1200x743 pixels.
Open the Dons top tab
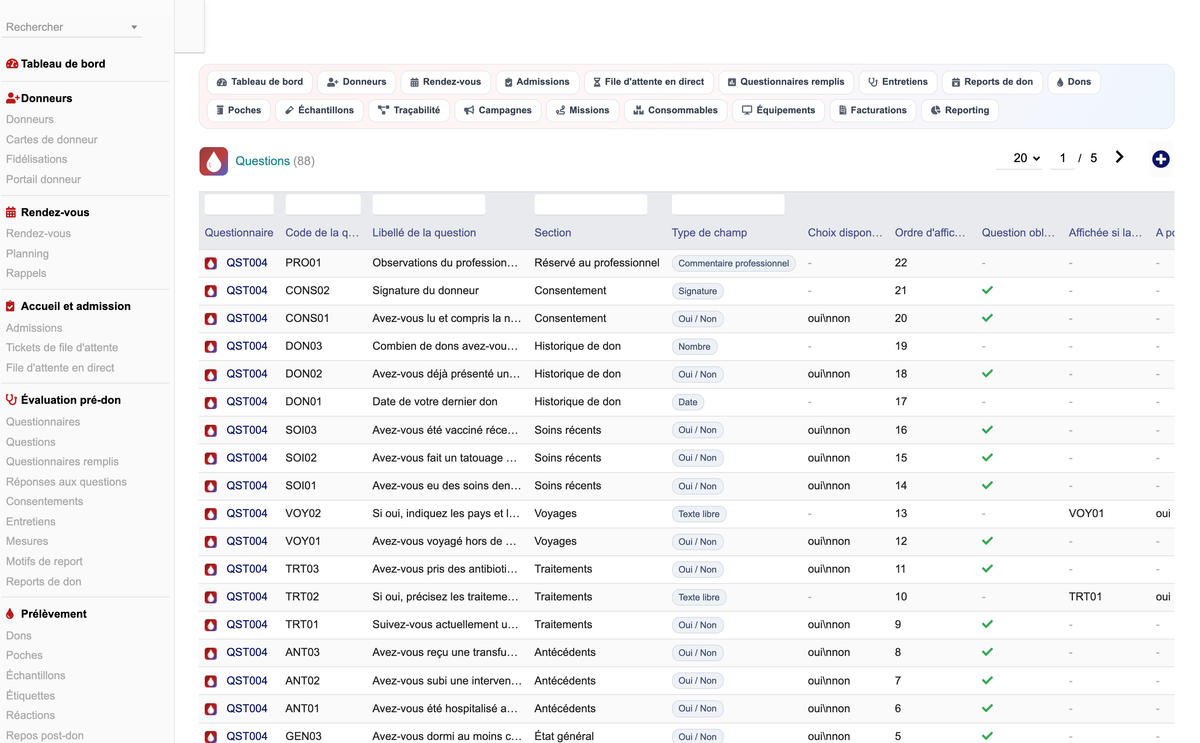[x=1074, y=82]
